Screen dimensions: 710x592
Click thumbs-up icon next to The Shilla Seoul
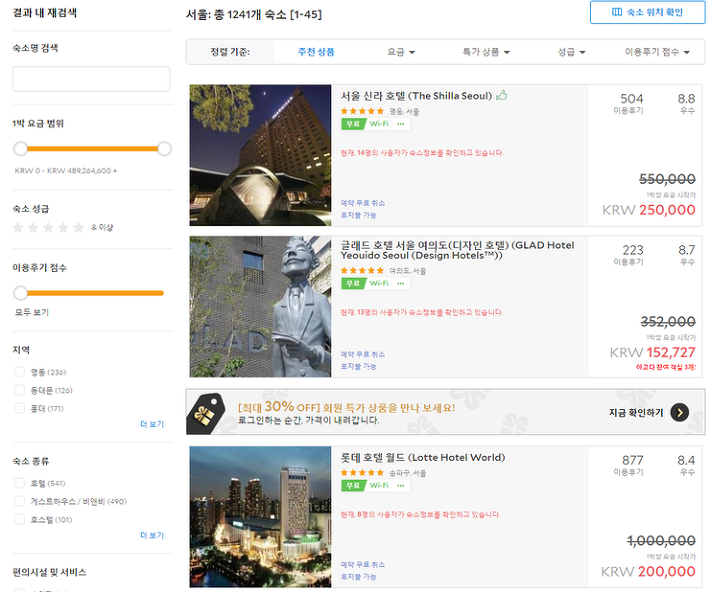coord(502,95)
